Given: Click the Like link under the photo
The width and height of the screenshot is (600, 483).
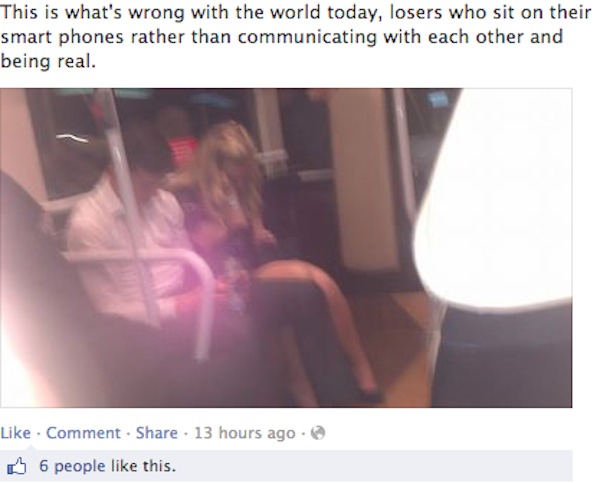Looking at the screenshot, I should pyautogui.click(x=16, y=433).
